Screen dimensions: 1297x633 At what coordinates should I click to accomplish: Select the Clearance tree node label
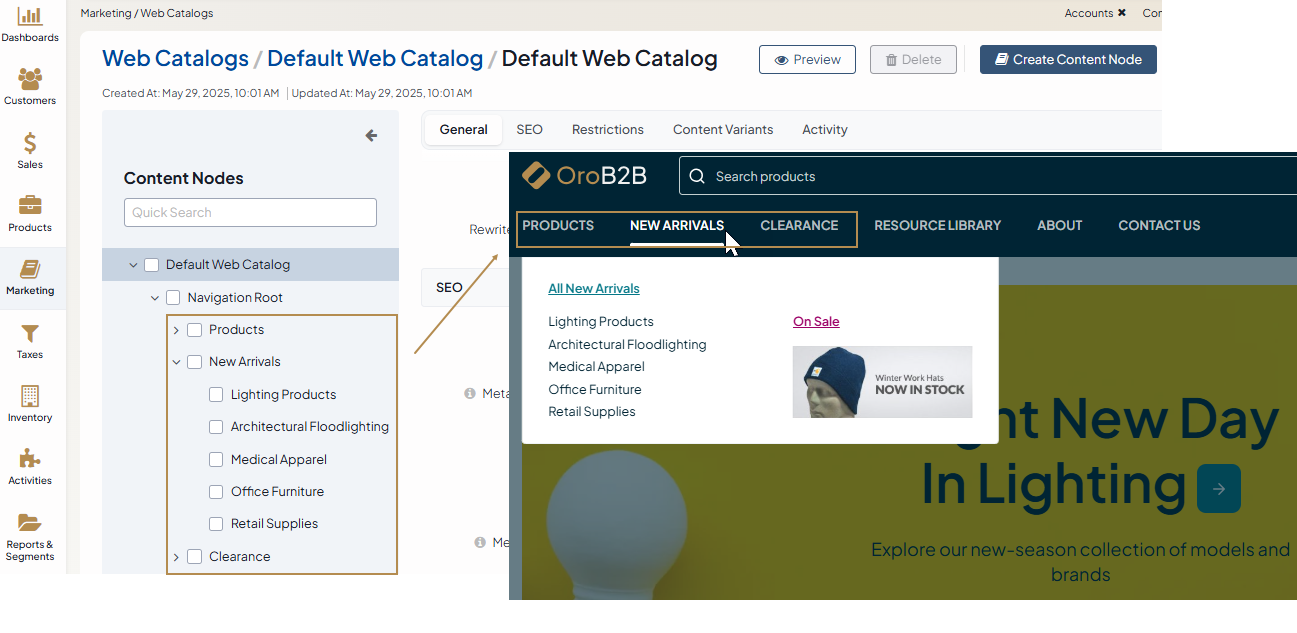pos(240,557)
